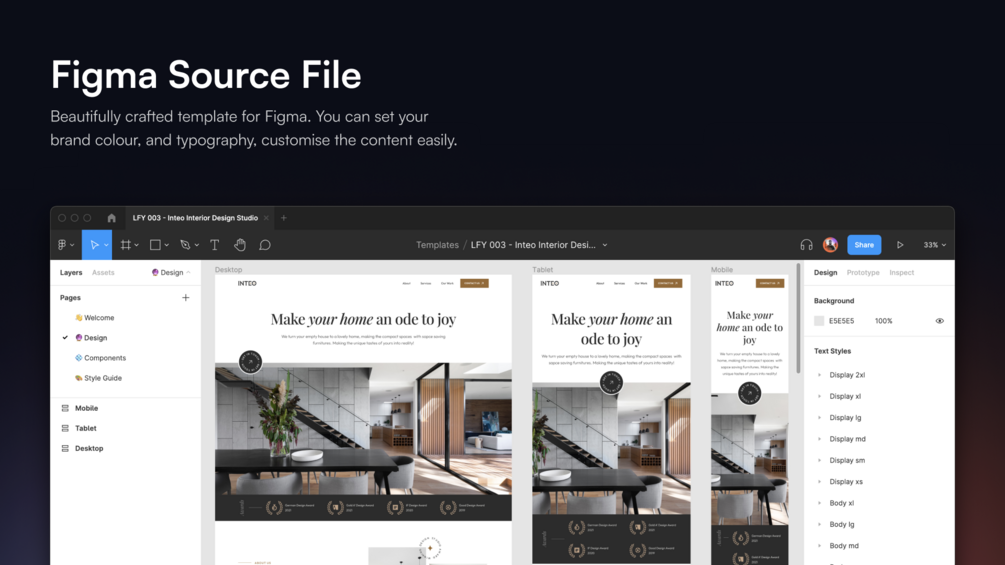Image resolution: width=1005 pixels, height=565 pixels.
Task: Expand Display xl text style
Action: [819, 397]
